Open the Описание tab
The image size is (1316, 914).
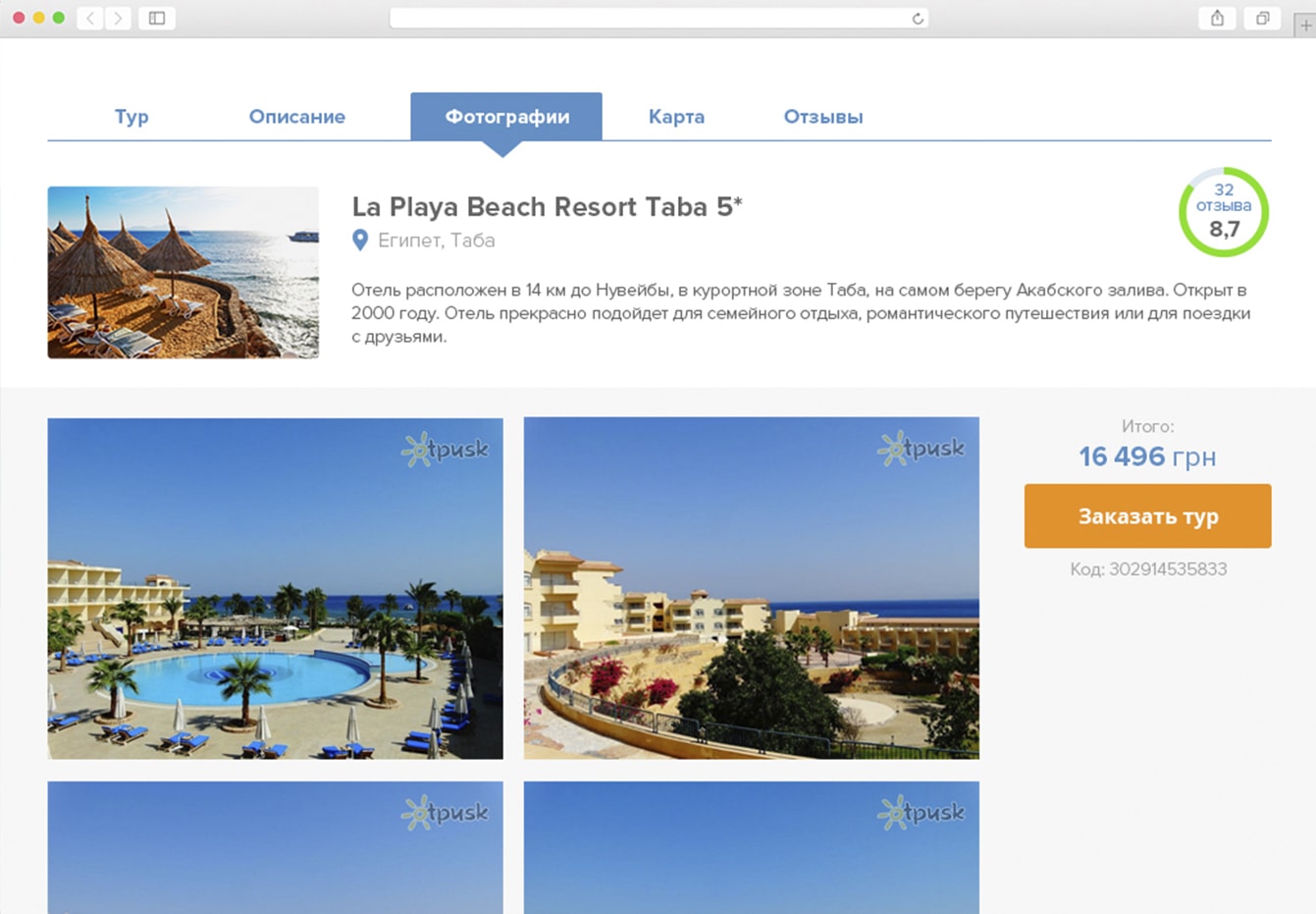297,117
